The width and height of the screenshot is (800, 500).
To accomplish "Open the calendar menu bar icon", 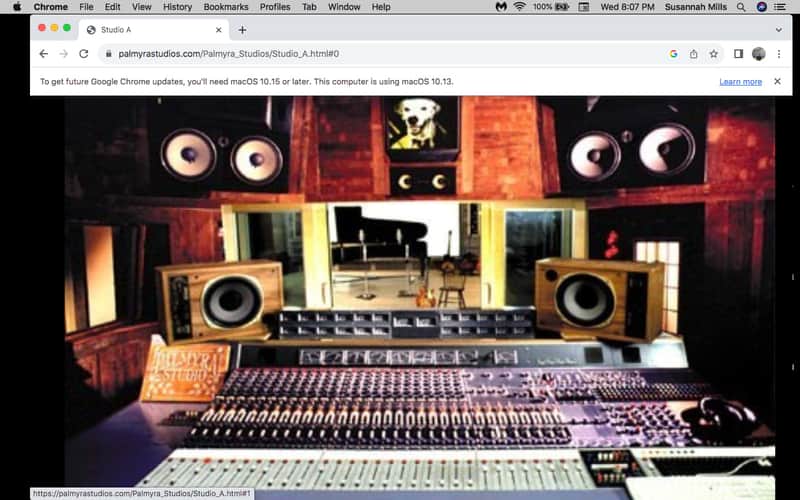I will coord(584,7).
